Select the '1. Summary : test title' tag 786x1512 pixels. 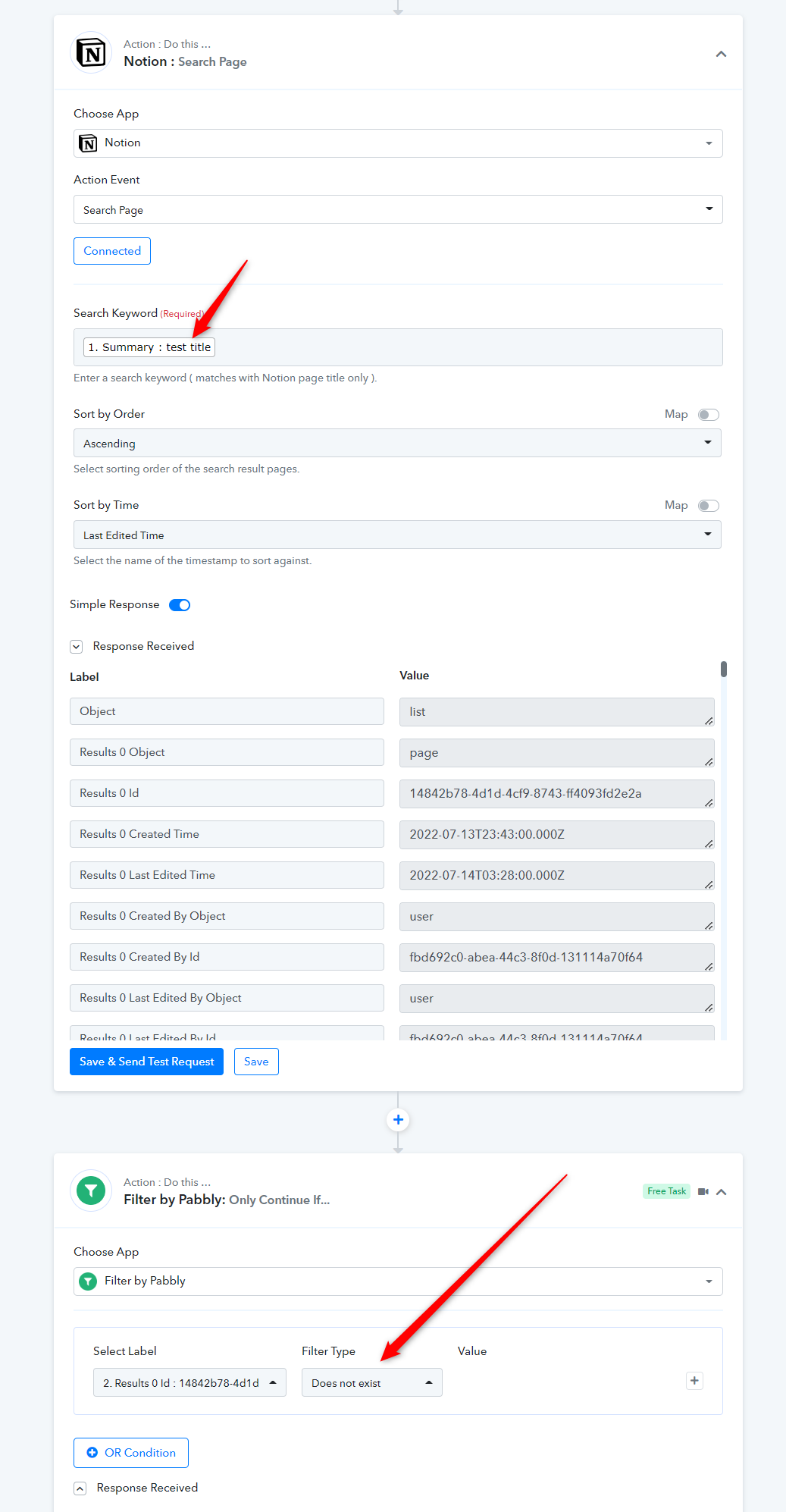pos(149,347)
